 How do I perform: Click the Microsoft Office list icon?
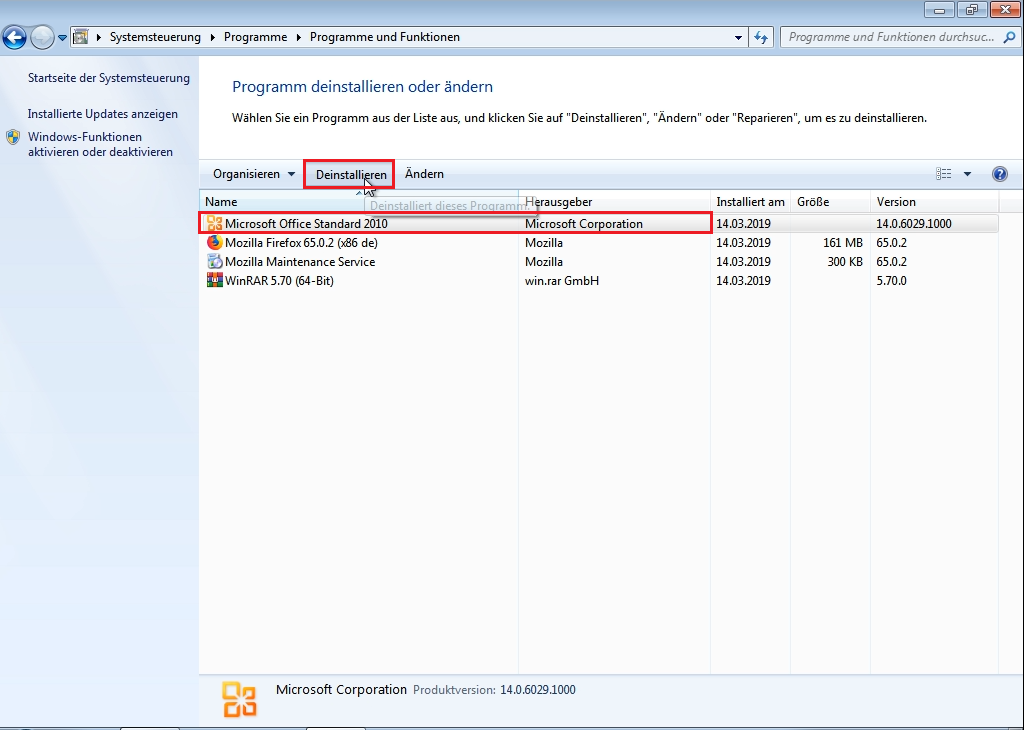pyautogui.click(x=214, y=223)
